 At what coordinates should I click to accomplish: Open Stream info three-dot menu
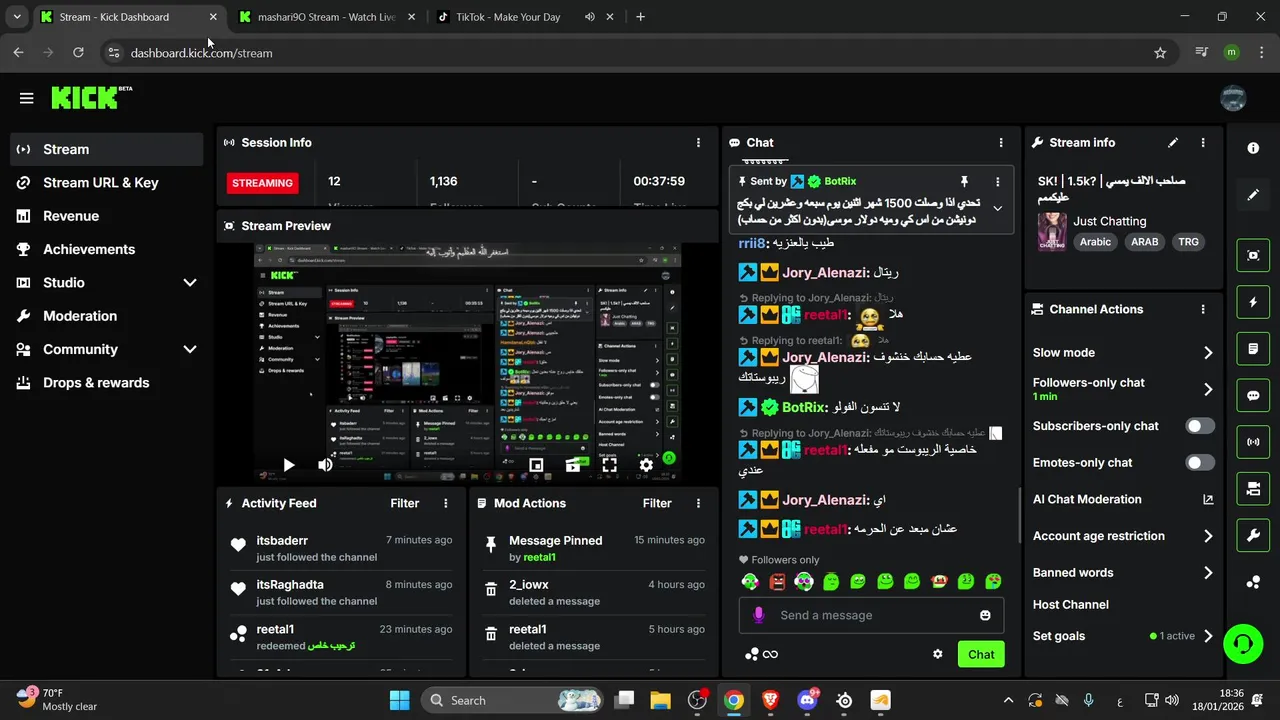tap(1203, 143)
